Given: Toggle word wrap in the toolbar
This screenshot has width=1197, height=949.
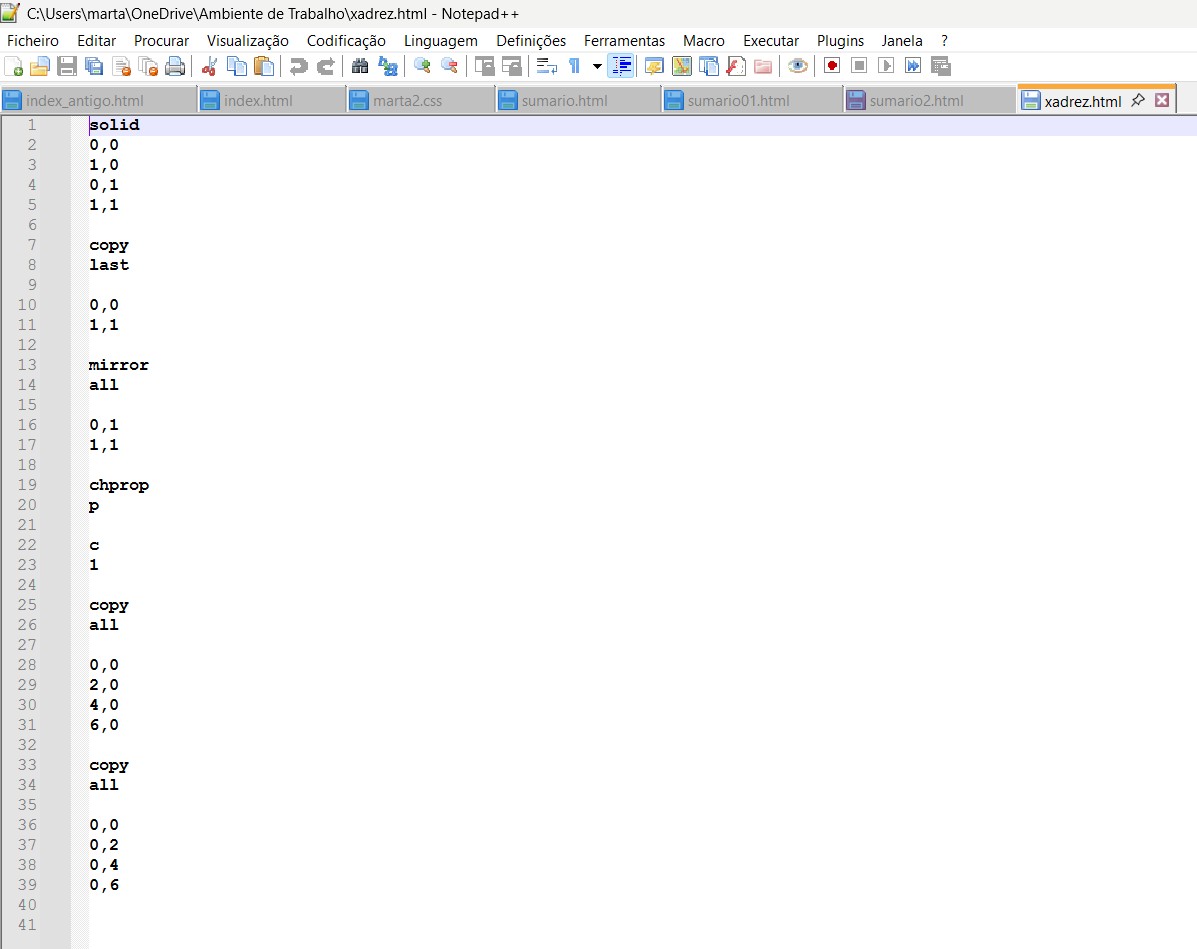Looking at the screenshot, I should click(x=547, y=66).
